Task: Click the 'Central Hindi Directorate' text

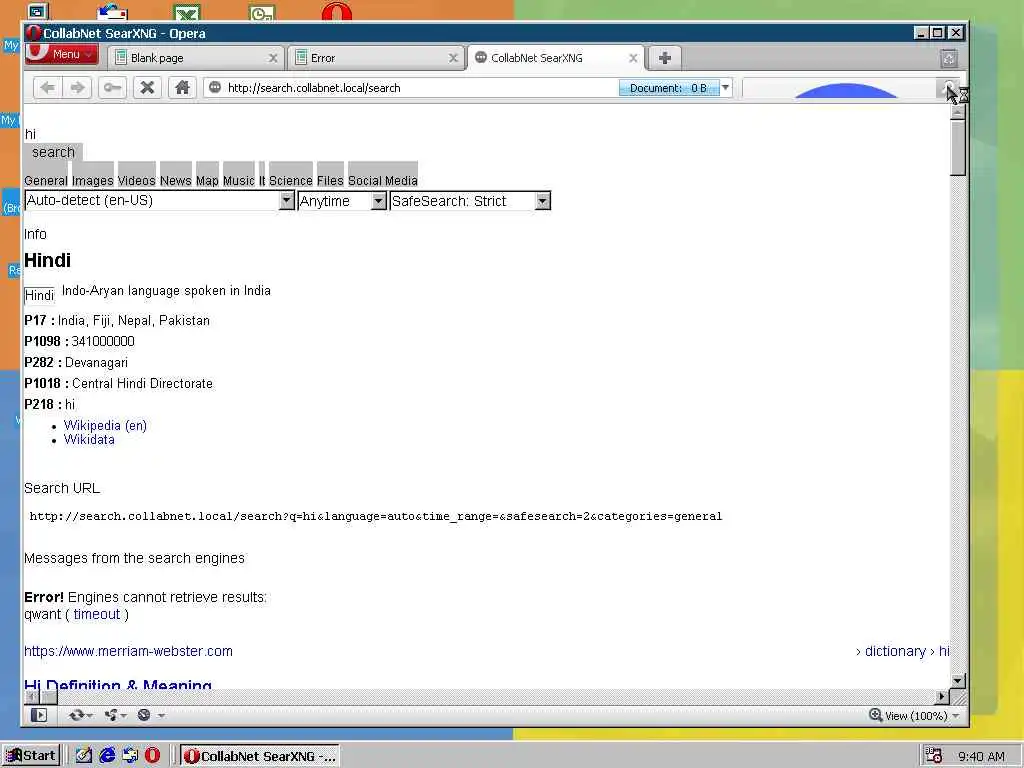Action: click(142, 383)
